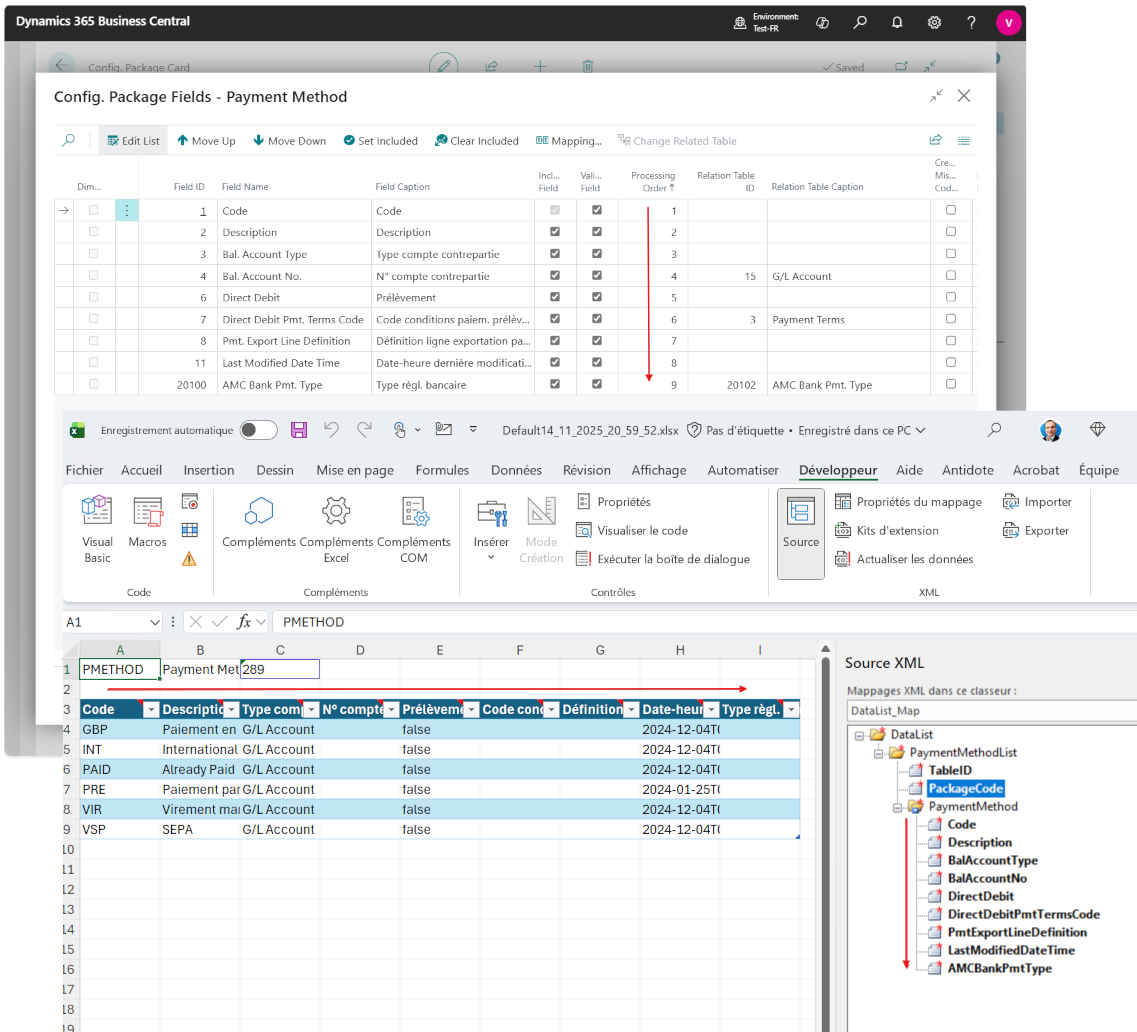The height and width of the screenshot is (1032, 1137).
Task: Expand the Name Box dropdown arrow
Action: tap(154, 622)
